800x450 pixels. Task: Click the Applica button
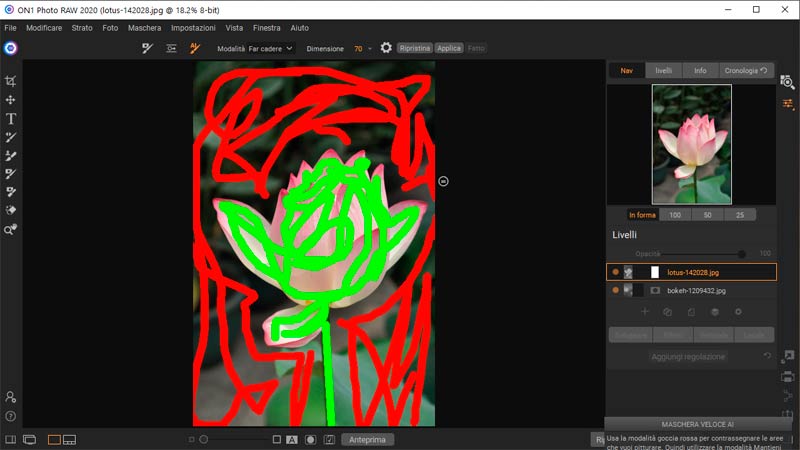click(x=449, y=48)
